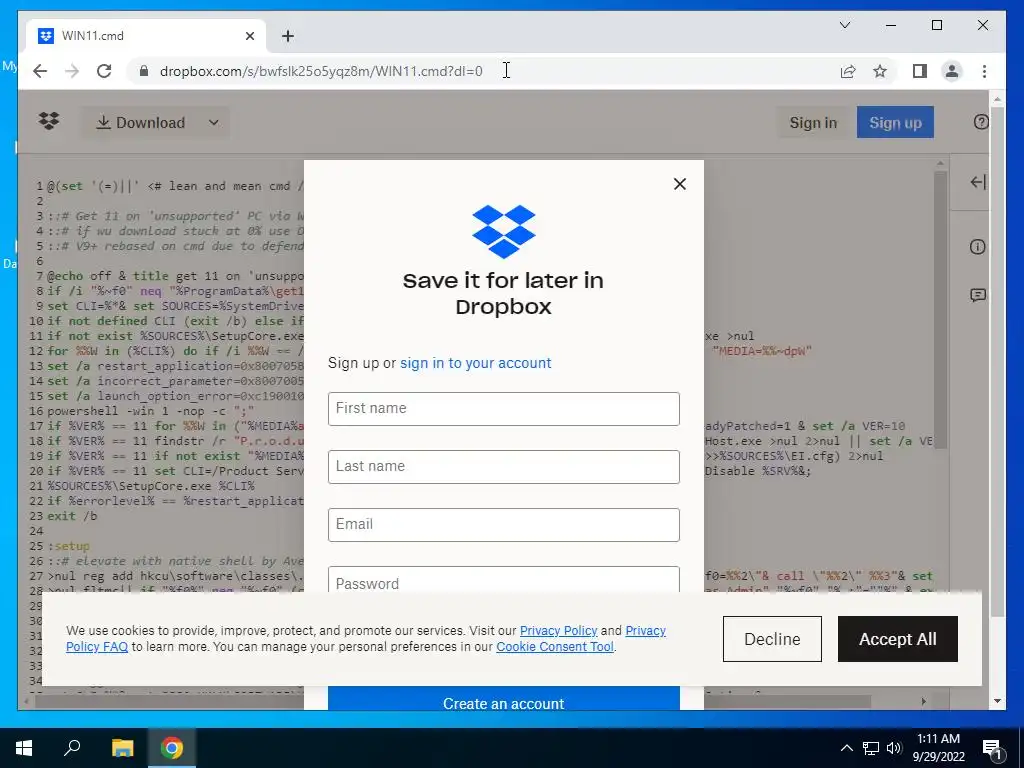Go back in Chrome
1024x768 pixels.
pyautogui.click(x=40, y=71)
